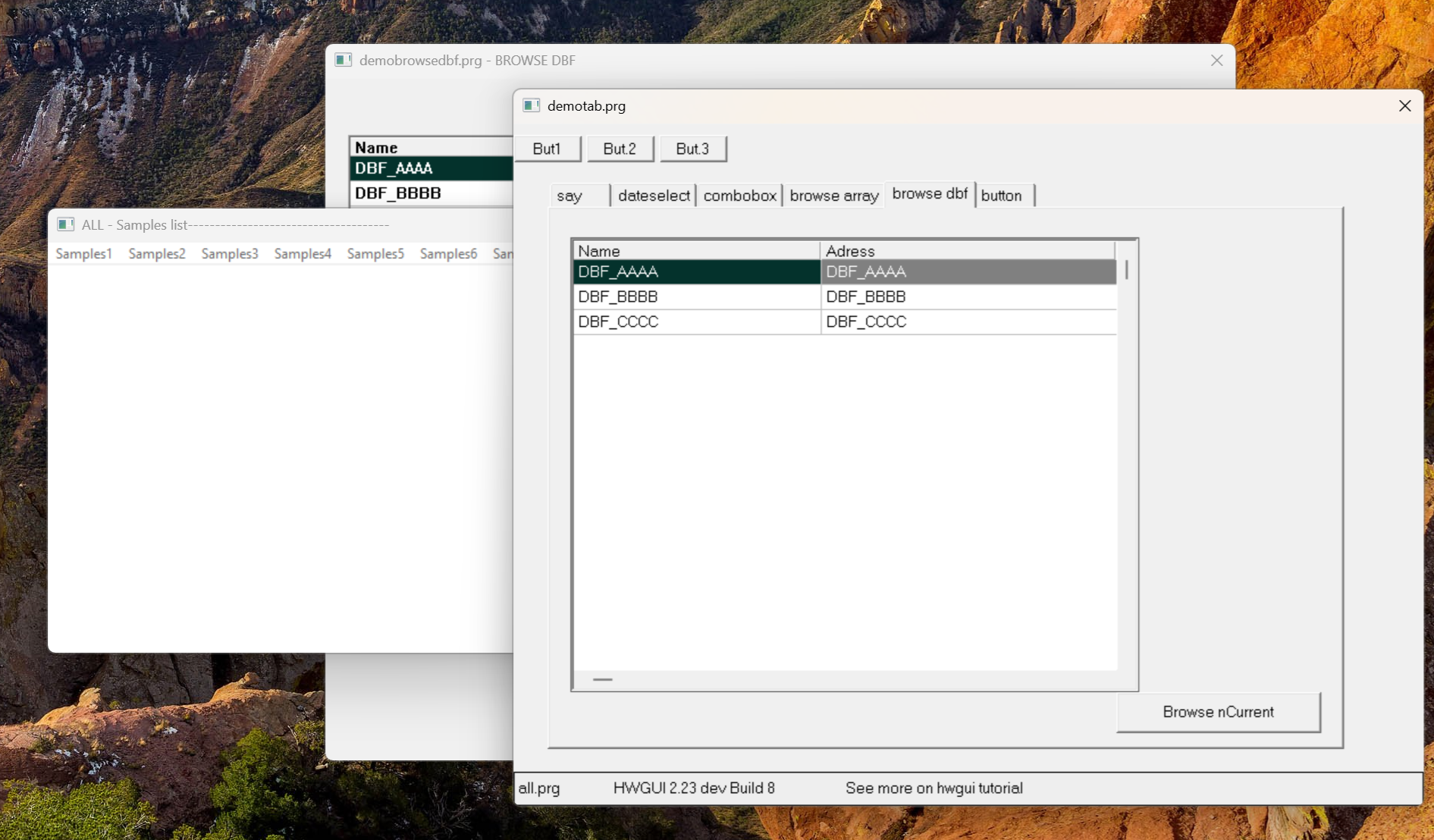Screen dimensions: 1434x840
Task: Click the demobrowsedbf.prg window title icon
Action: [343, 60]
